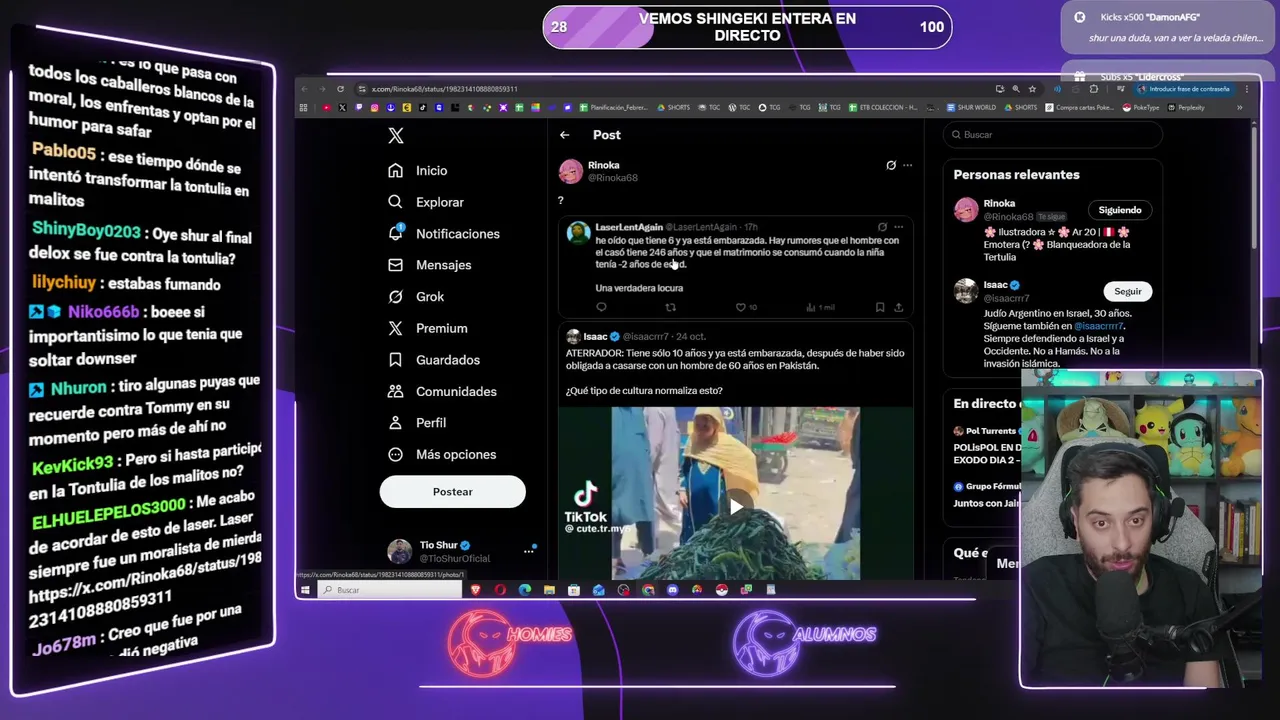Open browser menu with three dots
This screenshot has width=1280, height=720.
tap(1246, 89)
